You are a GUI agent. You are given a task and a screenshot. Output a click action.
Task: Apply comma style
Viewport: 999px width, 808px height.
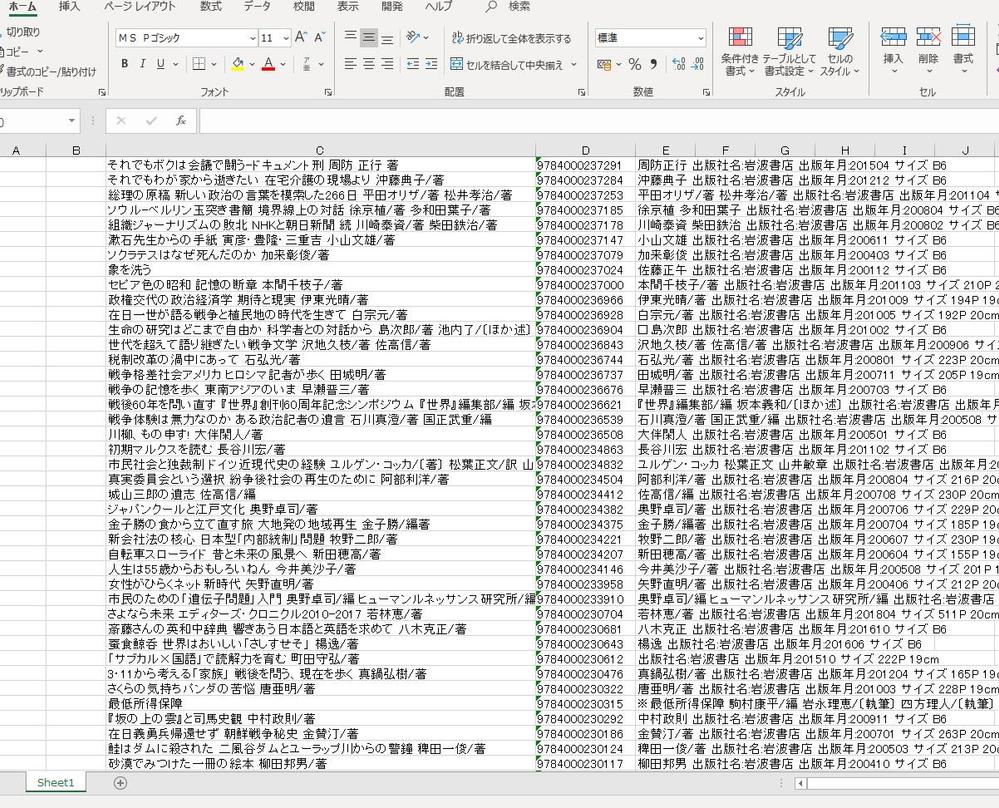pos(653,64)
